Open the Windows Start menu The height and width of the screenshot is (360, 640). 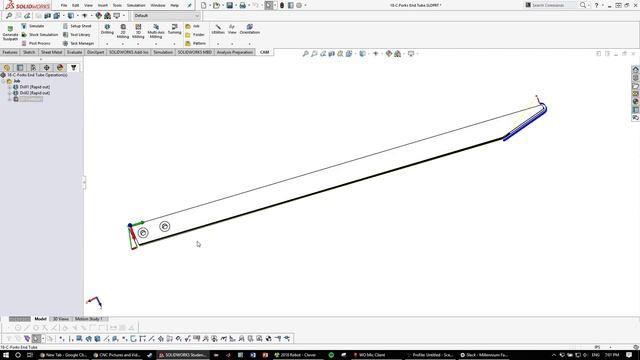(x=6, y=355)
